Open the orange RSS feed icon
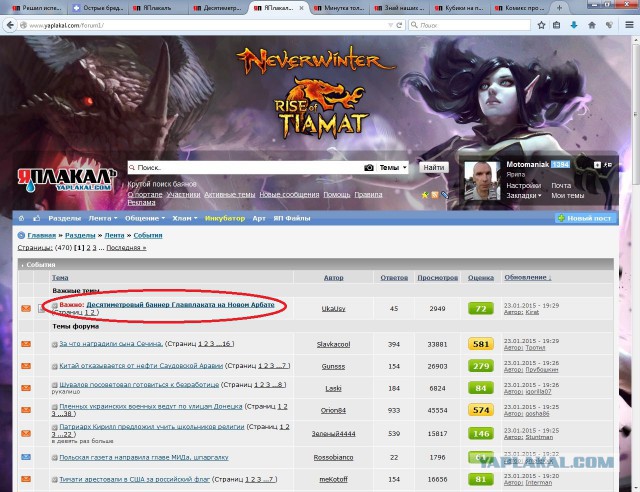 tap(435, 195)
